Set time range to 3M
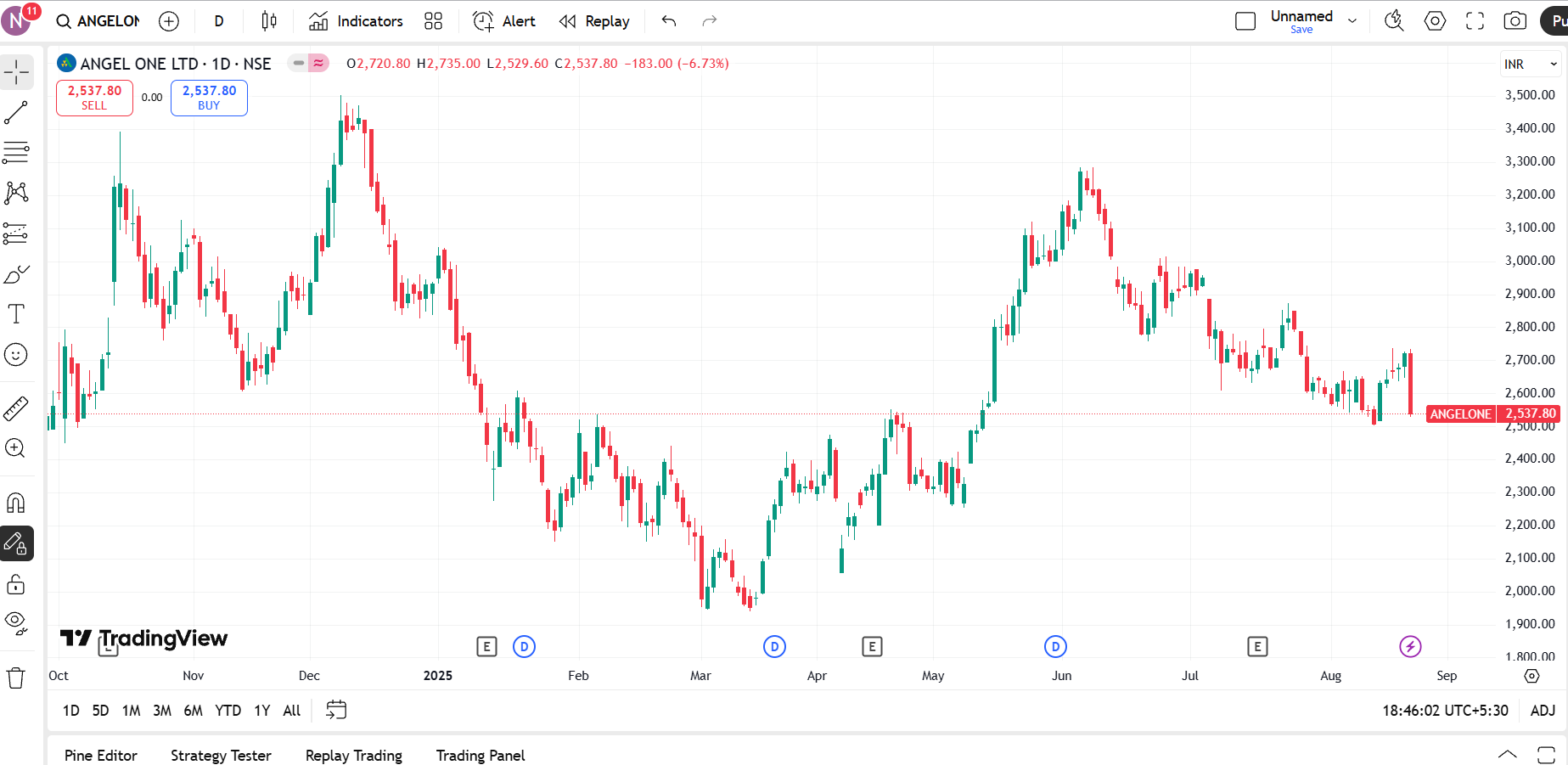The width and height of the screenshot is (1568, 765). pos(162,711)
